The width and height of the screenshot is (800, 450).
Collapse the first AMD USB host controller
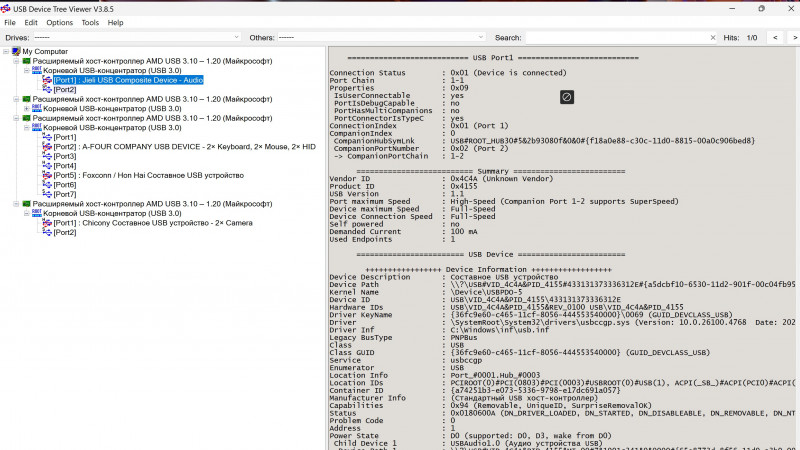pyautogui.click(x=16, y=61)
